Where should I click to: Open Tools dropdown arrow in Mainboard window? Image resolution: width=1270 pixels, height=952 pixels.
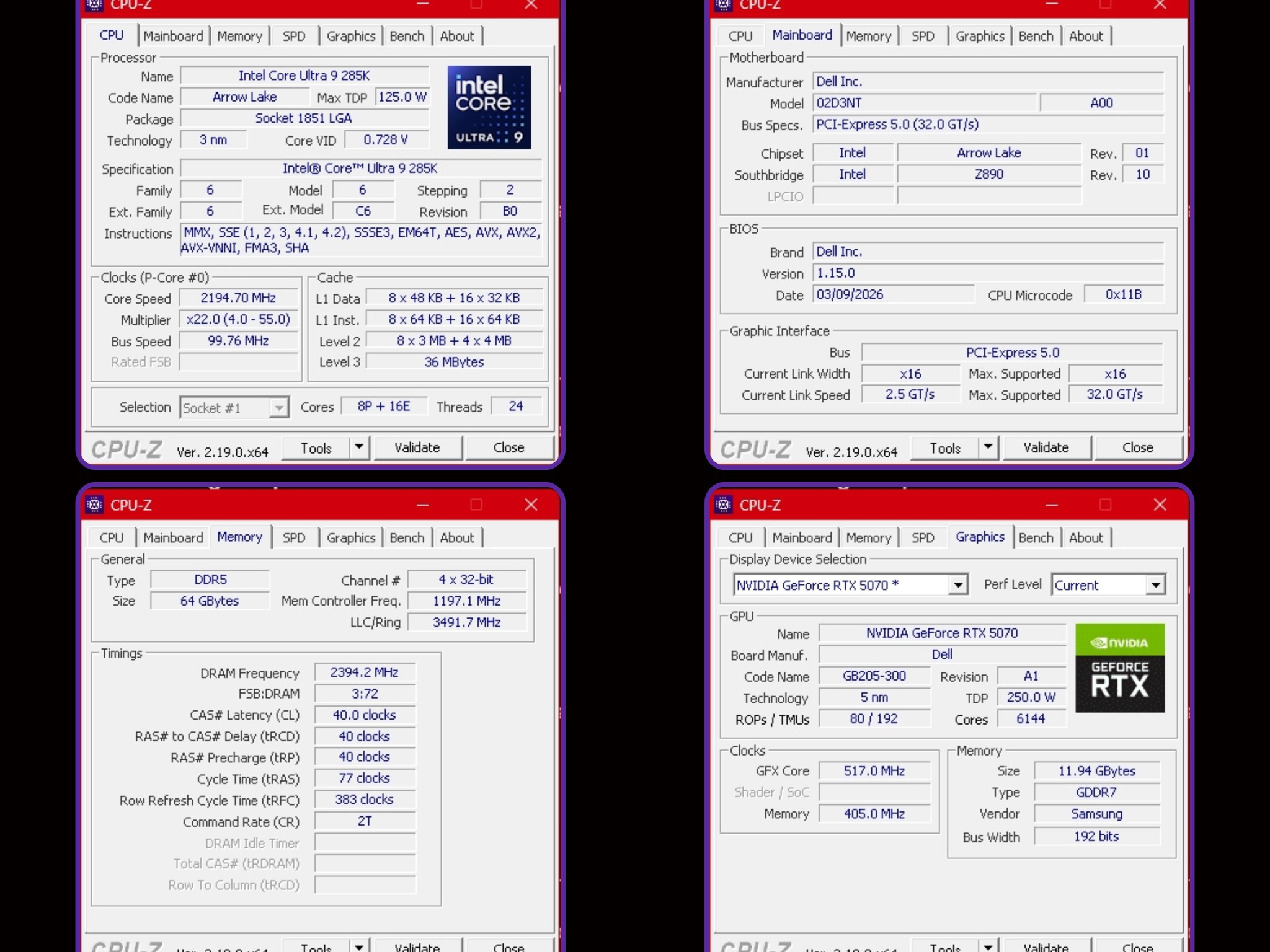point(988,447)
